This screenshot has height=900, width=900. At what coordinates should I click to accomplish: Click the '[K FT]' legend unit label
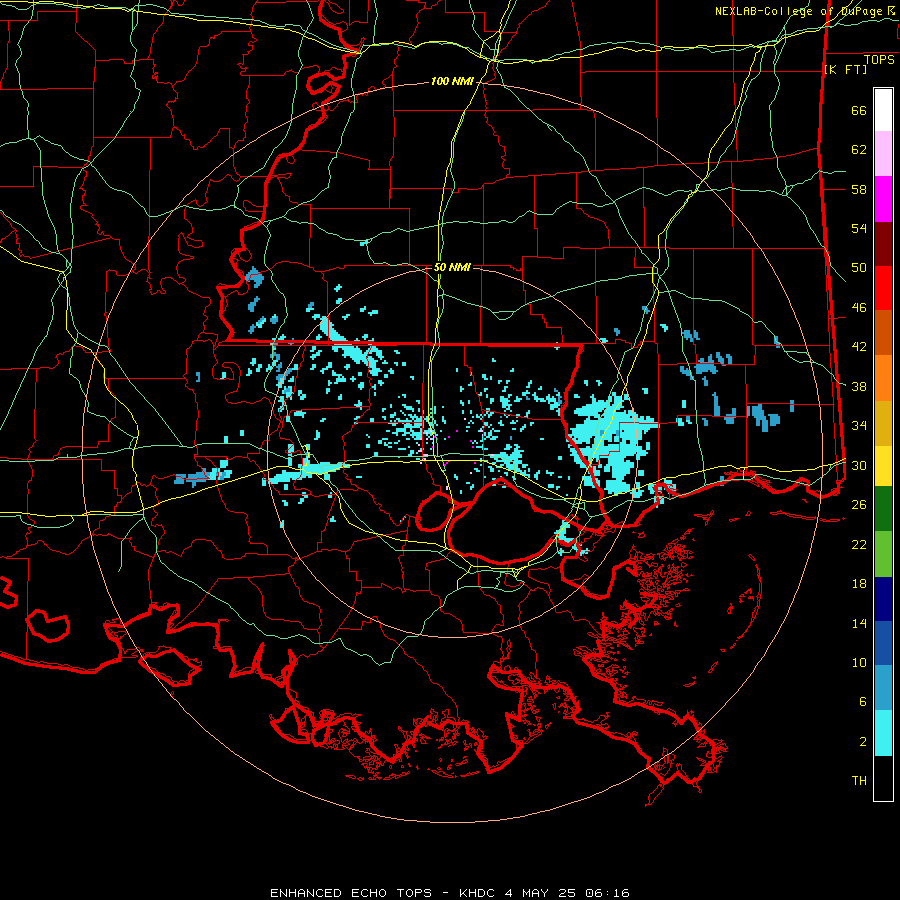pyautogui.click(x=845, y=70)
